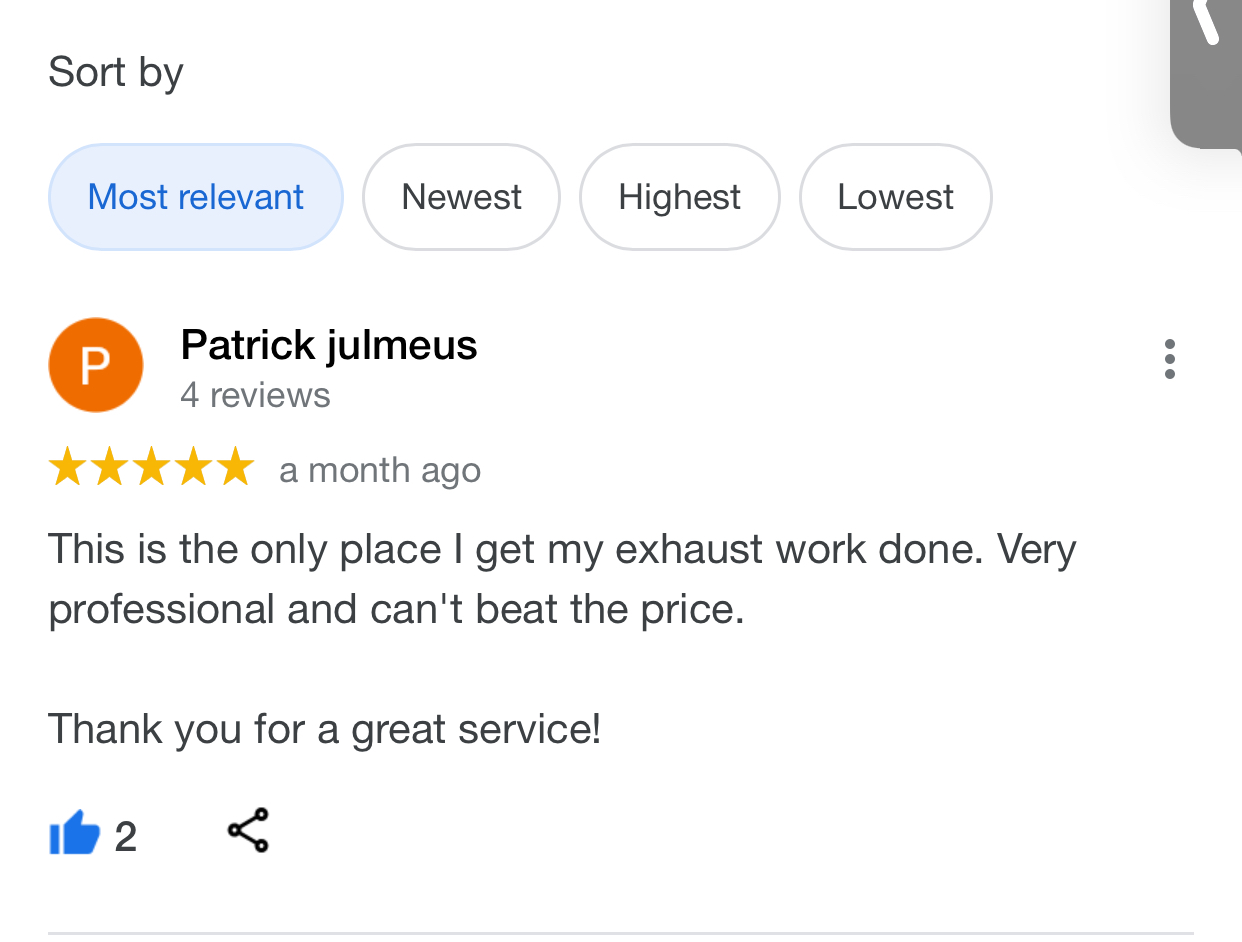Open the three-dot review options menu
This screenshot has width=1242, height=942.
[1169, 359]
